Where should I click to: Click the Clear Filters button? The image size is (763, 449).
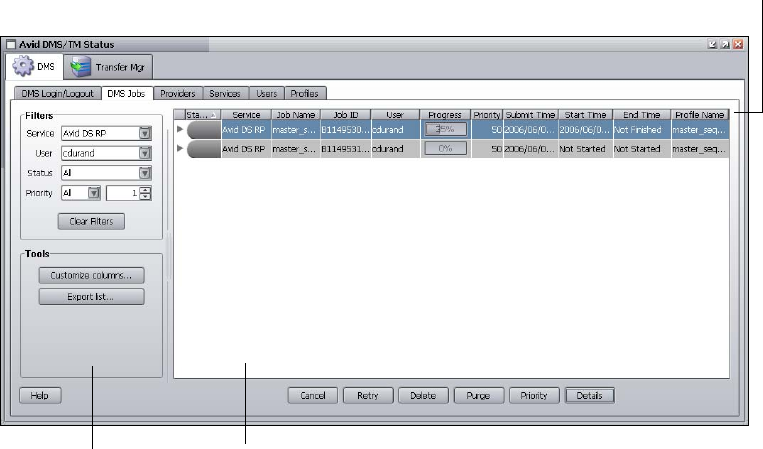click(91, 221)
